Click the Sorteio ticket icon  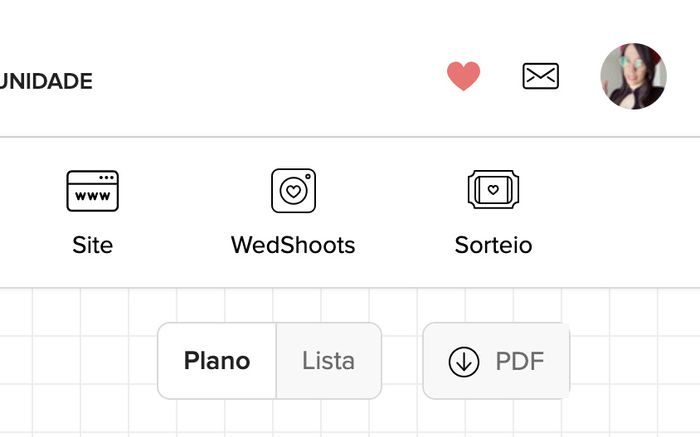click(x=493, y=190)
